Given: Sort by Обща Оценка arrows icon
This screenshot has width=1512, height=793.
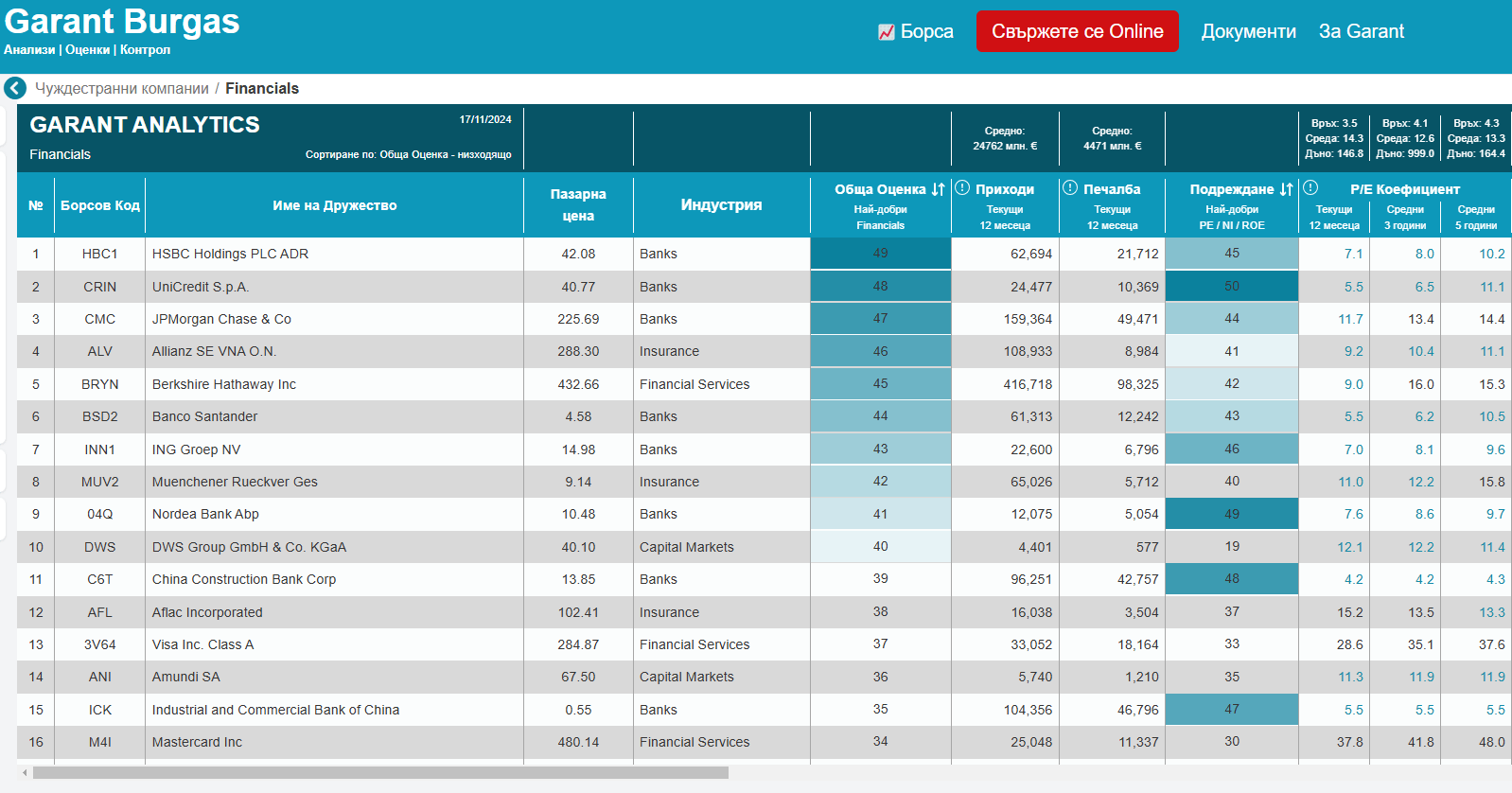Looking at the screenshot, I should (x=938, y=189).
